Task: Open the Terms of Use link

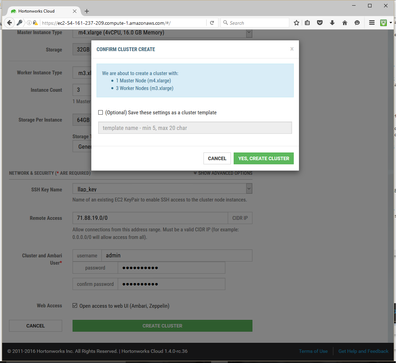Action: click(313, 351)
